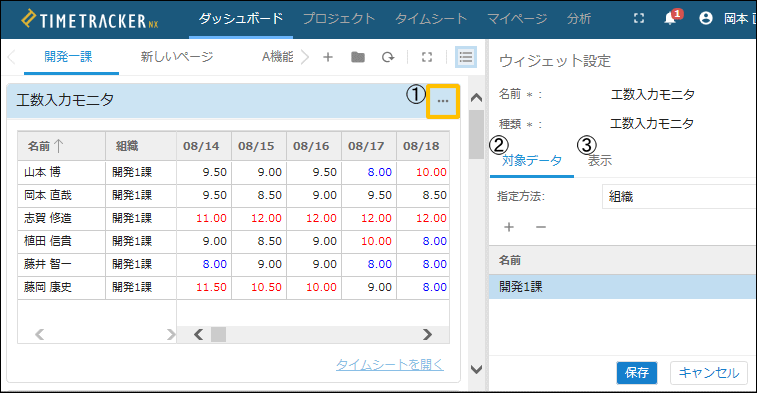
Task: Select the 対象データ settings tab
Action: (x=532, y=160)
